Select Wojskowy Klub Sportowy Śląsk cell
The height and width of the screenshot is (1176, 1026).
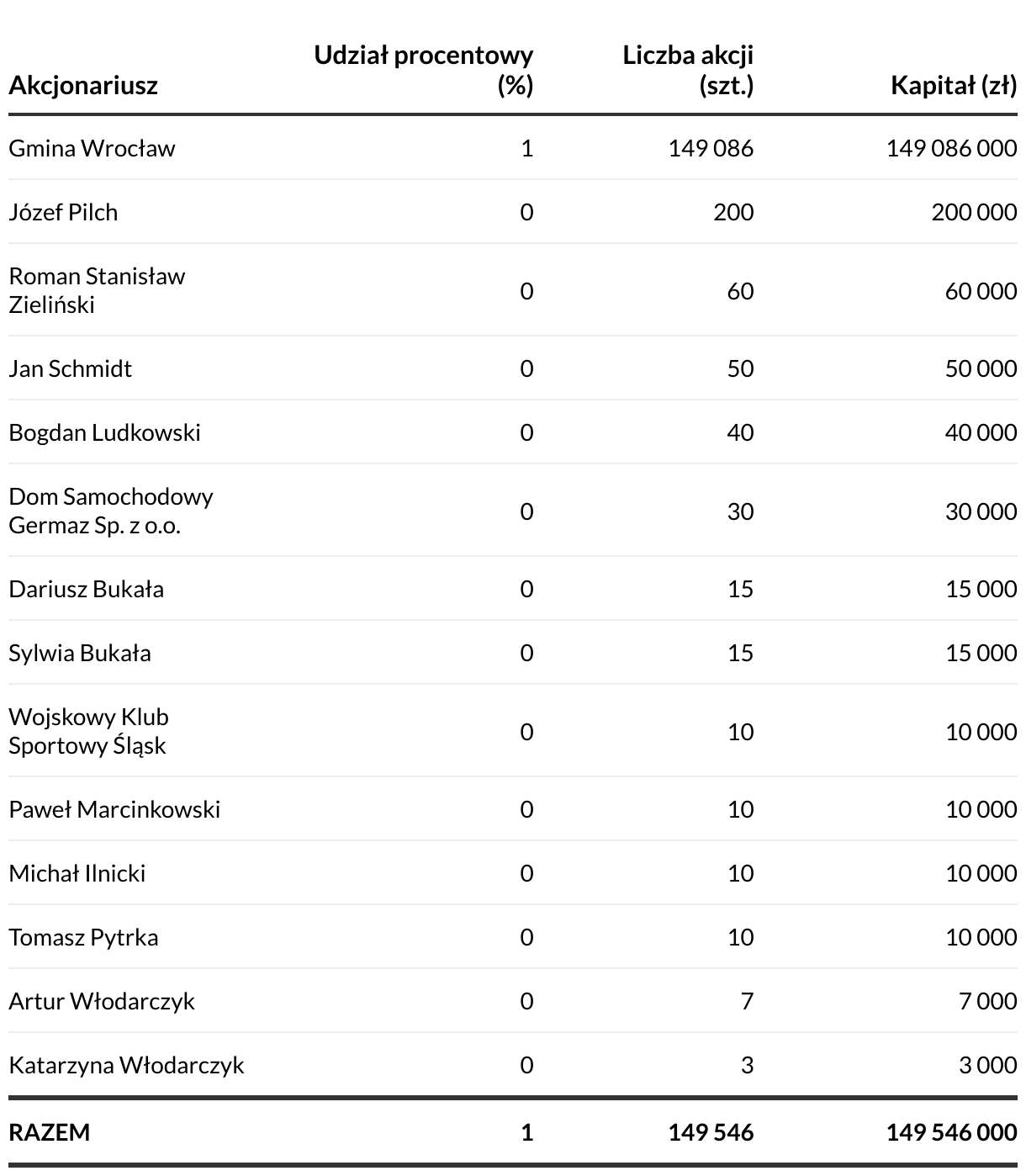point(88,731)
